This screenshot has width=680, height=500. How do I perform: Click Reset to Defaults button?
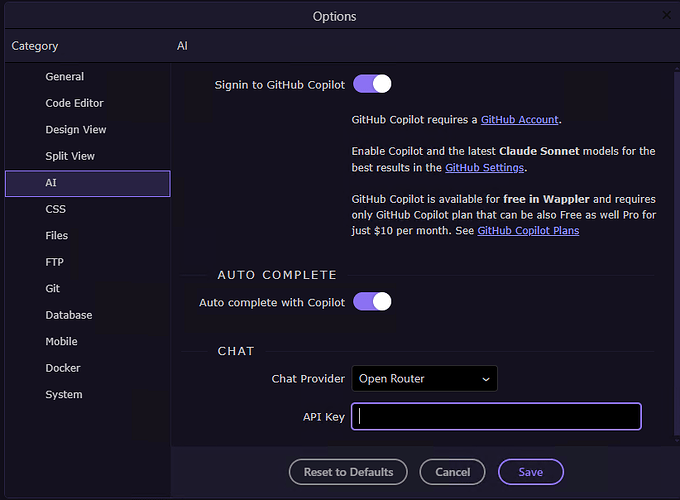pyautogui.click(x=348, y=472)
